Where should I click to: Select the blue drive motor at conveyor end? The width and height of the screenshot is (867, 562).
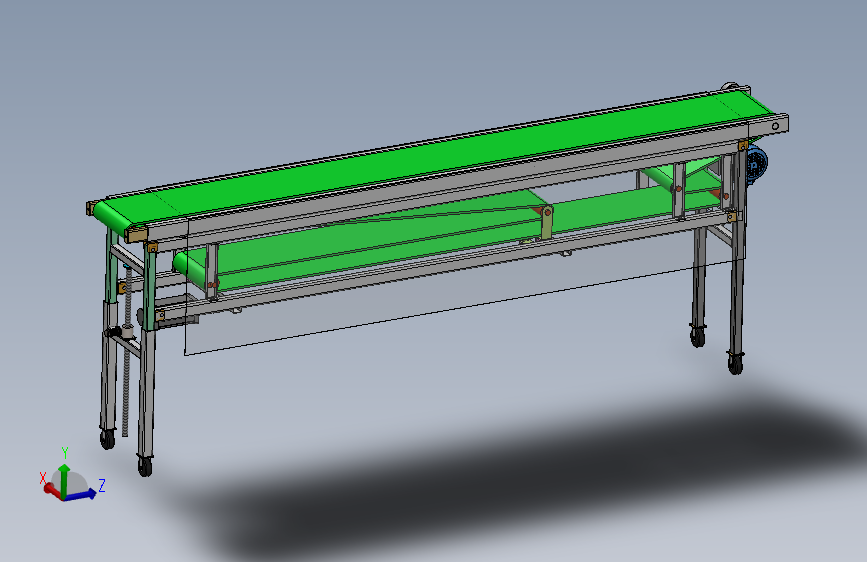click(756, 163)
